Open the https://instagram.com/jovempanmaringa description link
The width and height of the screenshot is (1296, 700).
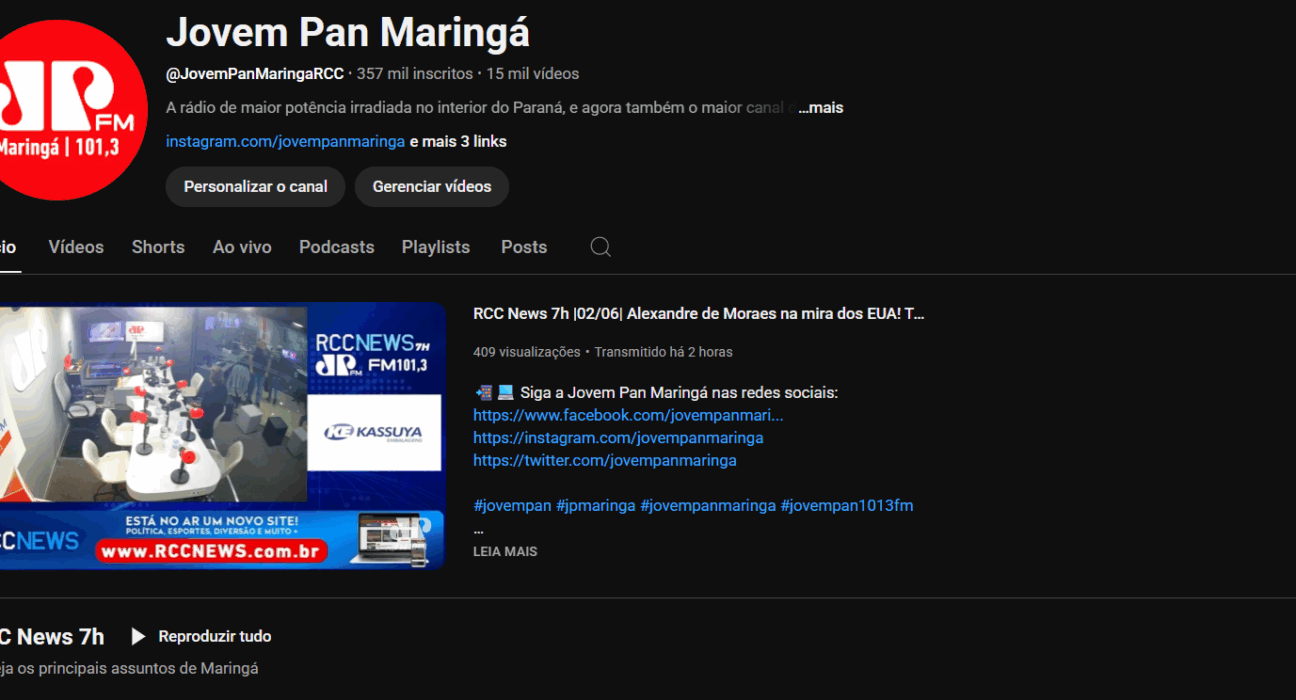(x=618, y=438)
